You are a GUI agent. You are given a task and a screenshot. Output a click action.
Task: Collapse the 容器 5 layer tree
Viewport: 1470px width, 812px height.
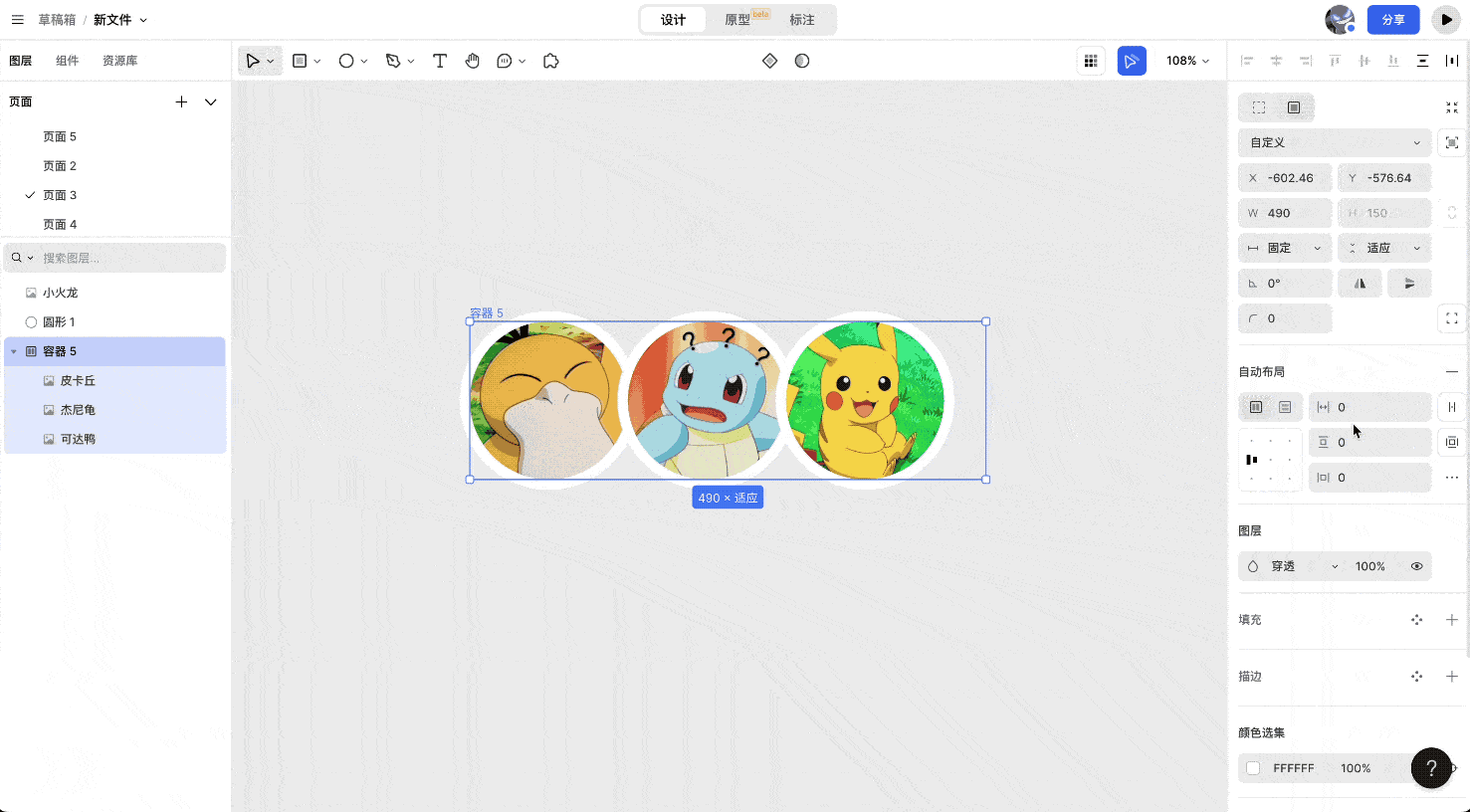pos(14,351)
